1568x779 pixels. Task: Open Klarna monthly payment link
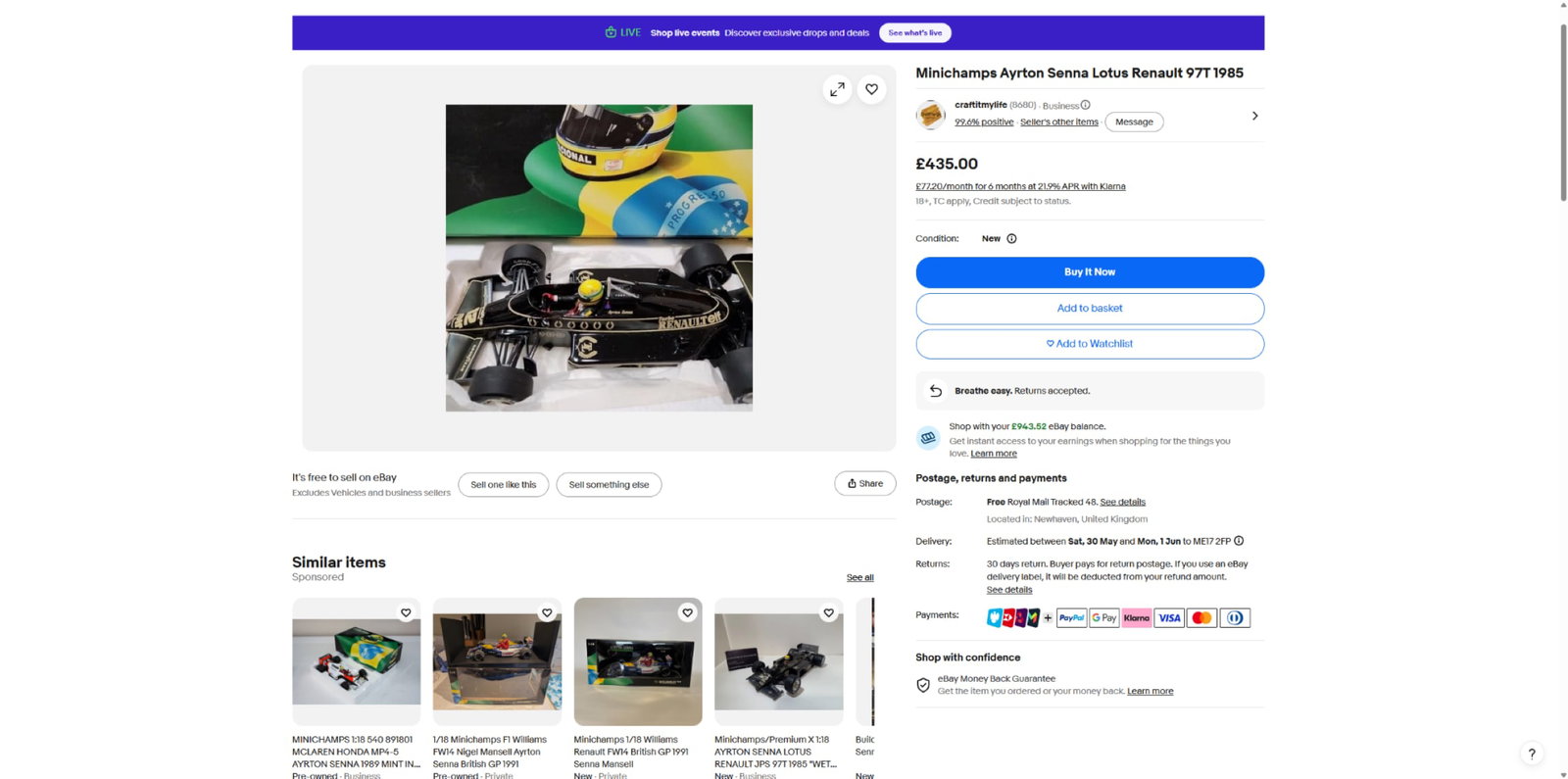[1020, 186]
